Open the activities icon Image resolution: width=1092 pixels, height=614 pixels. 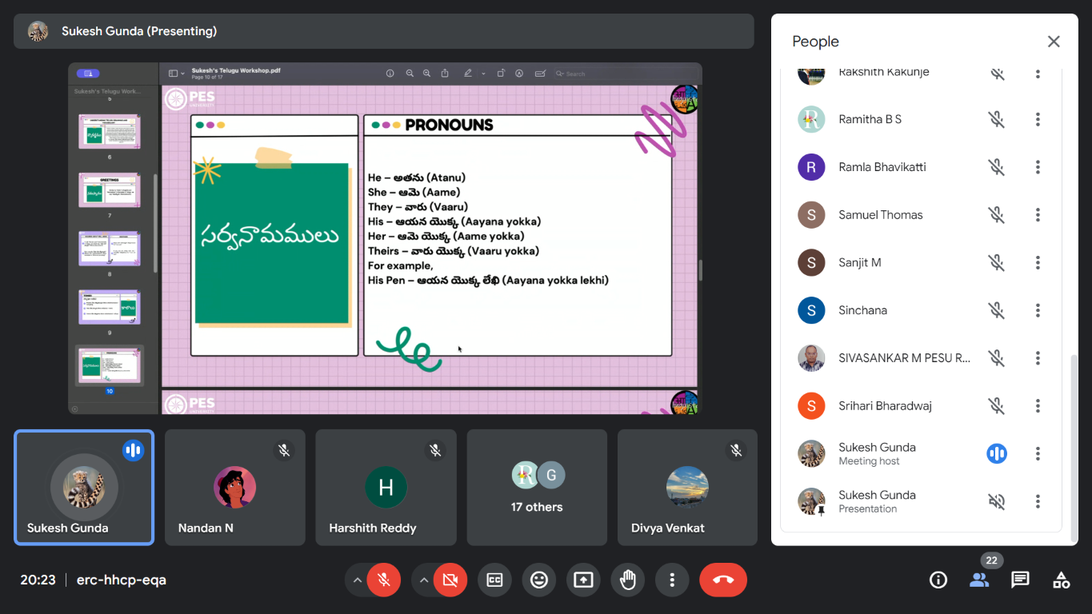point(1061,580)
